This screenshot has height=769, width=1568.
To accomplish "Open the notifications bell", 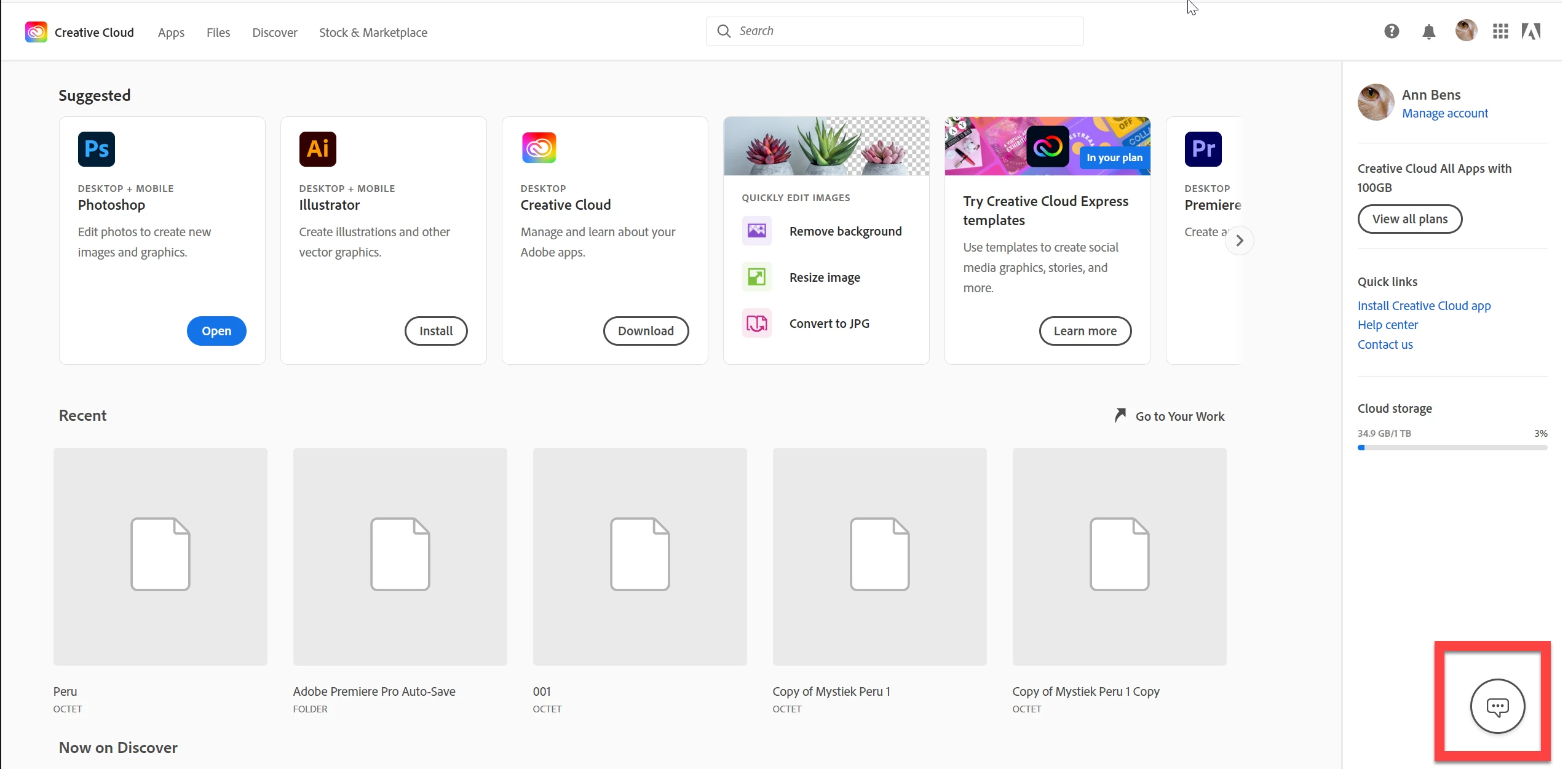I will 1428,32.
